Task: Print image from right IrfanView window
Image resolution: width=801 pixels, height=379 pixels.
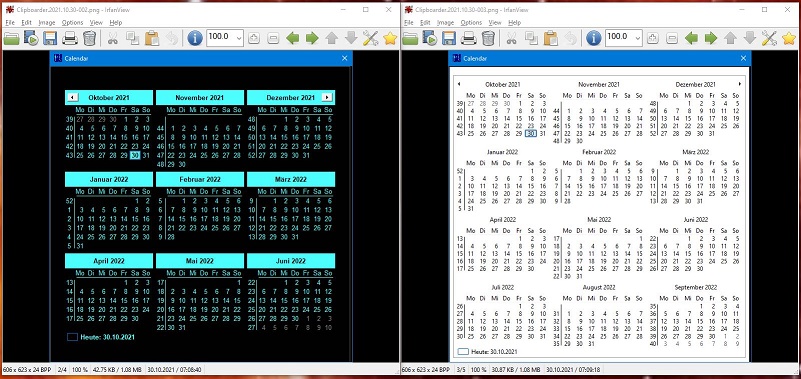Action: [468, 38]
